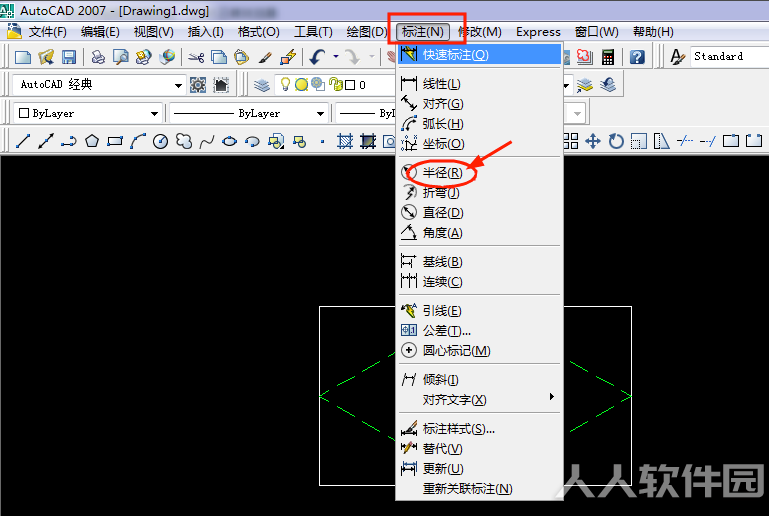Image resolution: width=769 pixels, height=516 pixels.
Task: Select the Line draw tool
Action: tap(23, 141)
